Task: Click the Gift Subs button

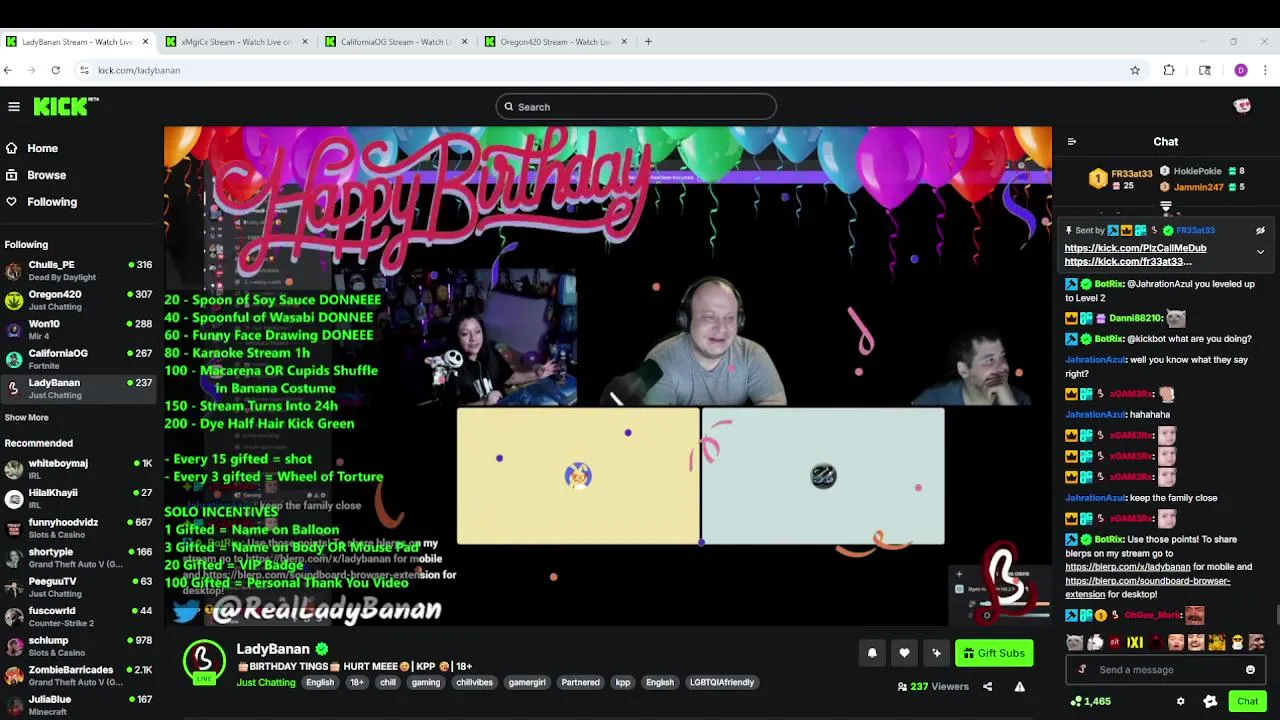Action: 994,653
